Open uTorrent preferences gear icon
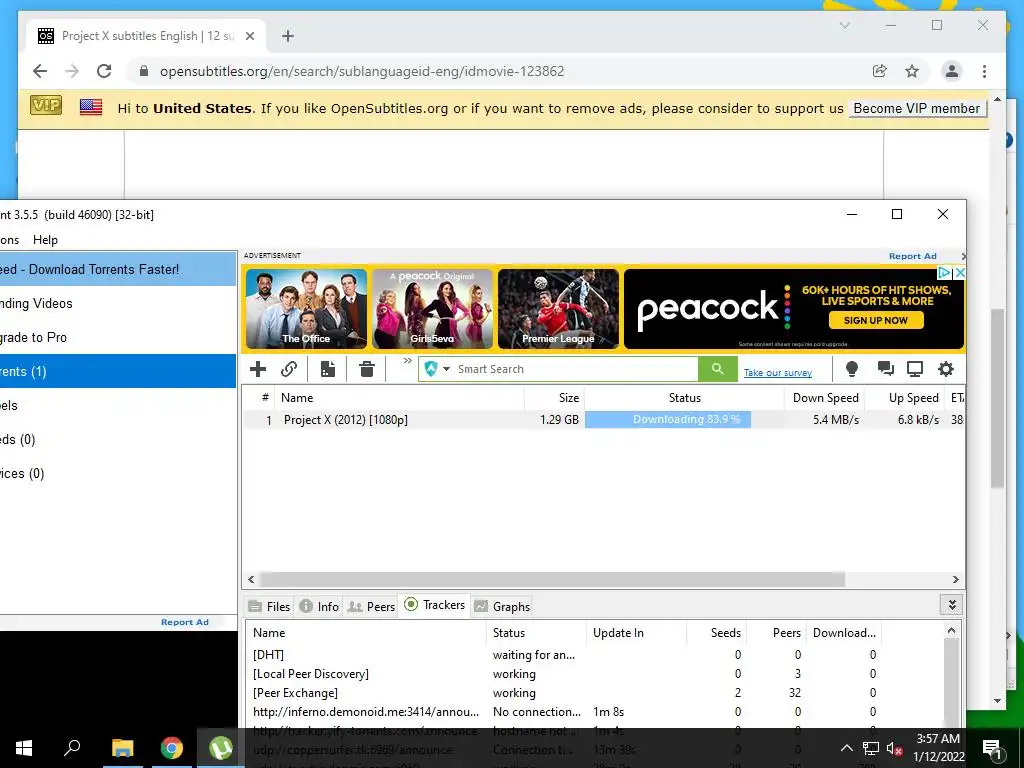This screenshot has height=768, width=1024. coord(946,369)
